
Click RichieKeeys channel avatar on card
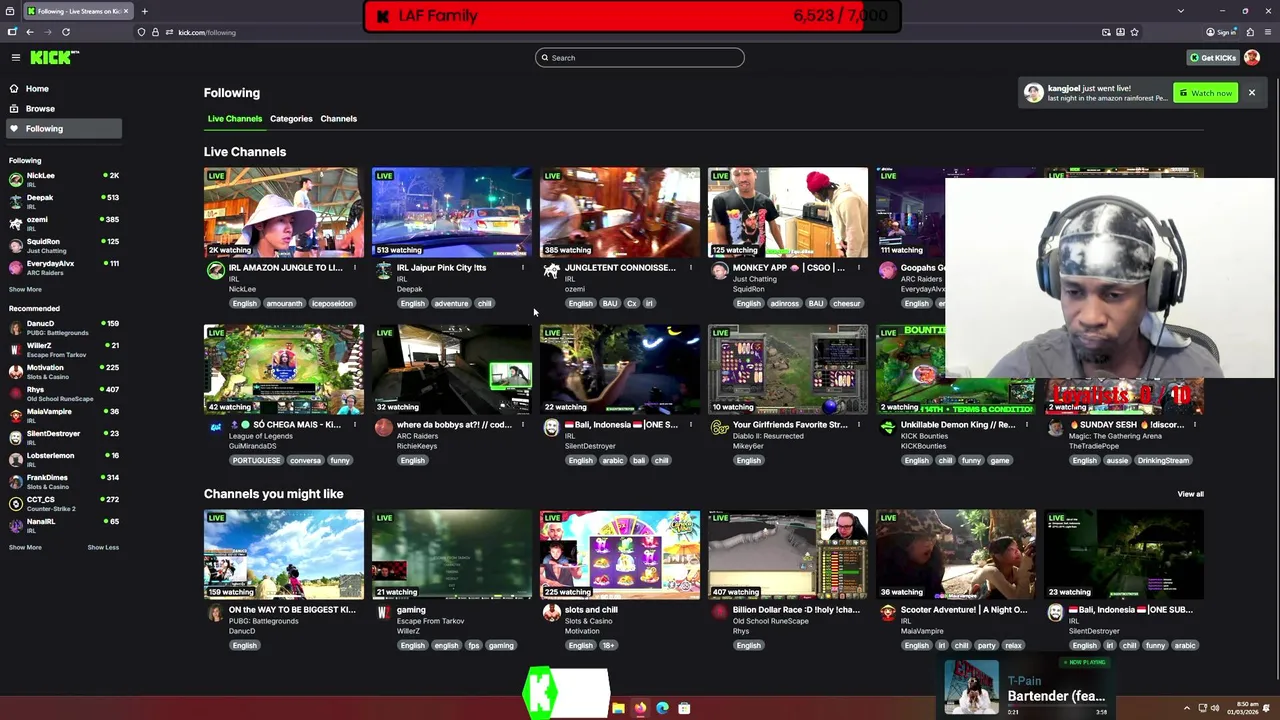click(383, 428)
